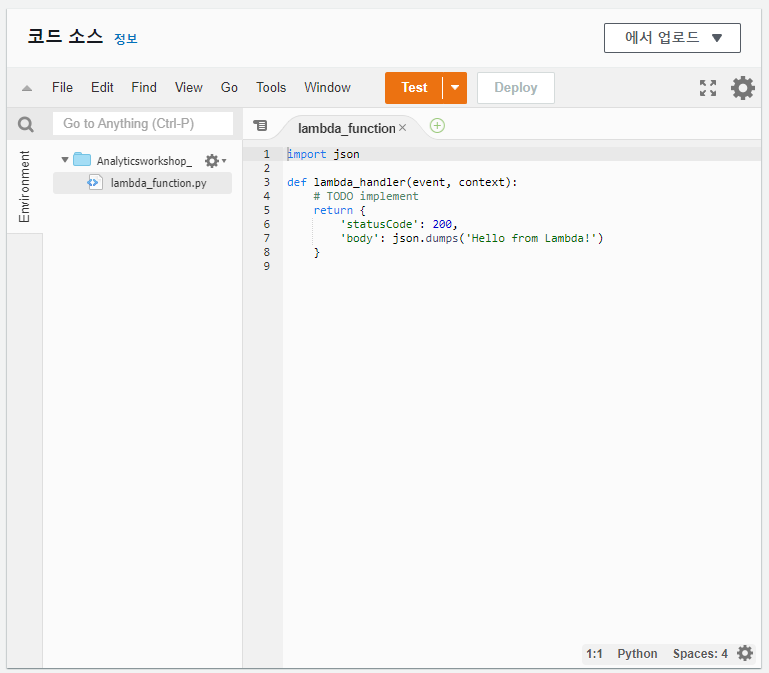Click the 'return {' code line

click(339, 210)
